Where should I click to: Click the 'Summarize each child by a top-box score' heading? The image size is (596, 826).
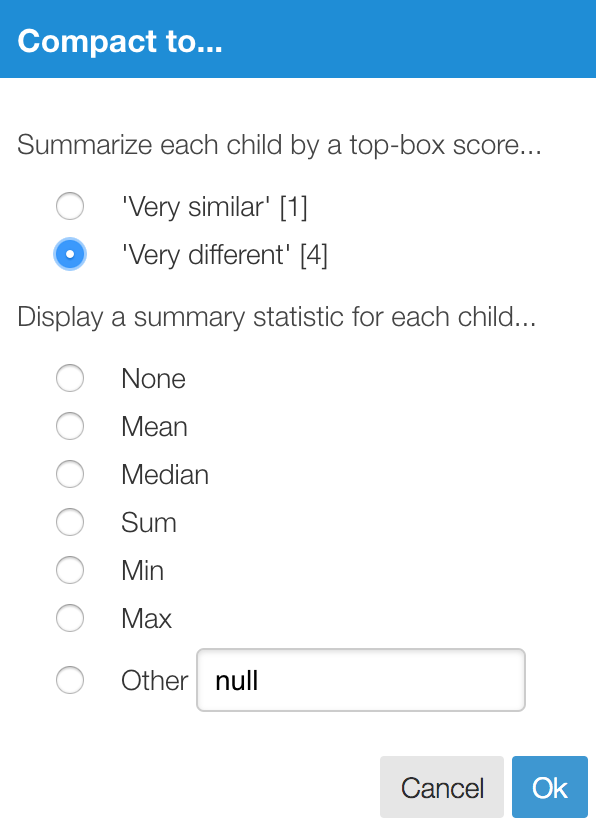(279, 145)
